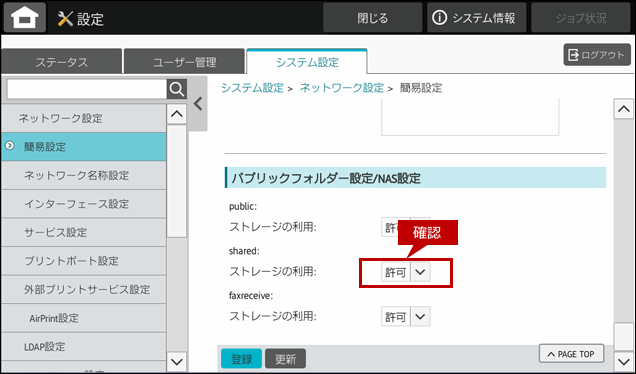The width and height of the screenshot is (636, 374).
Task: Click the search magnifier icon
Action: tap(177, 89)
